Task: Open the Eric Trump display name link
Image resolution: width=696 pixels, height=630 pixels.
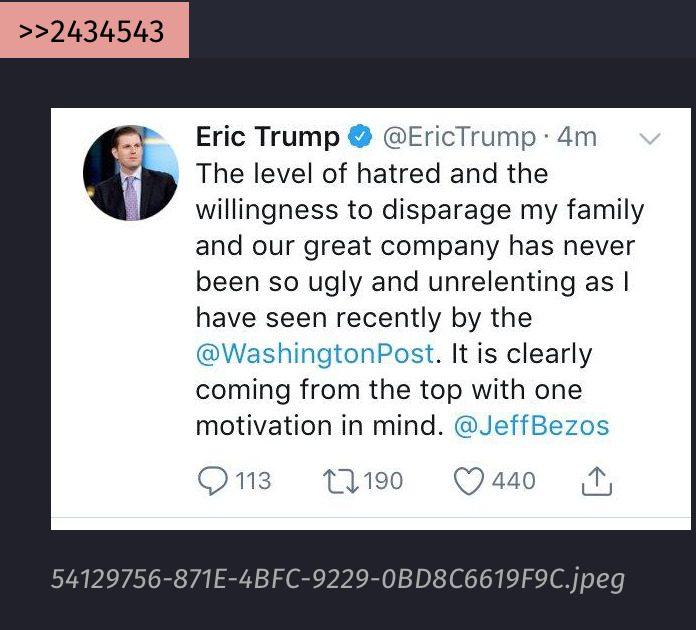Action: pyautogui.click(x=268, y=136)
